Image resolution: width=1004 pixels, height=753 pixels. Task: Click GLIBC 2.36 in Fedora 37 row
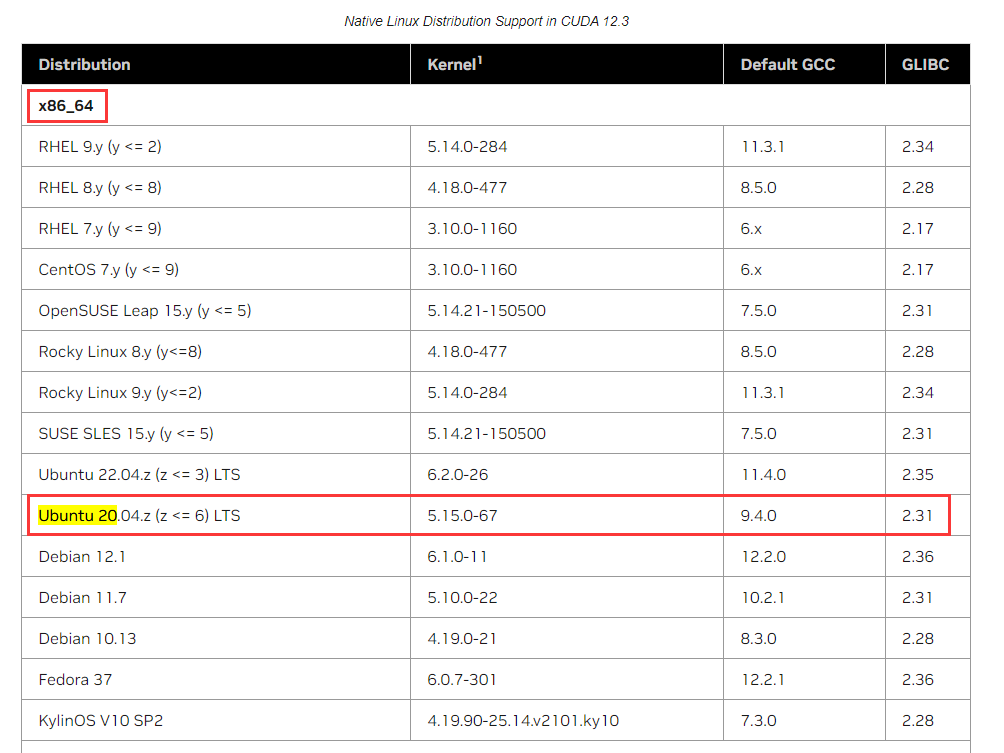pos(918,679)
